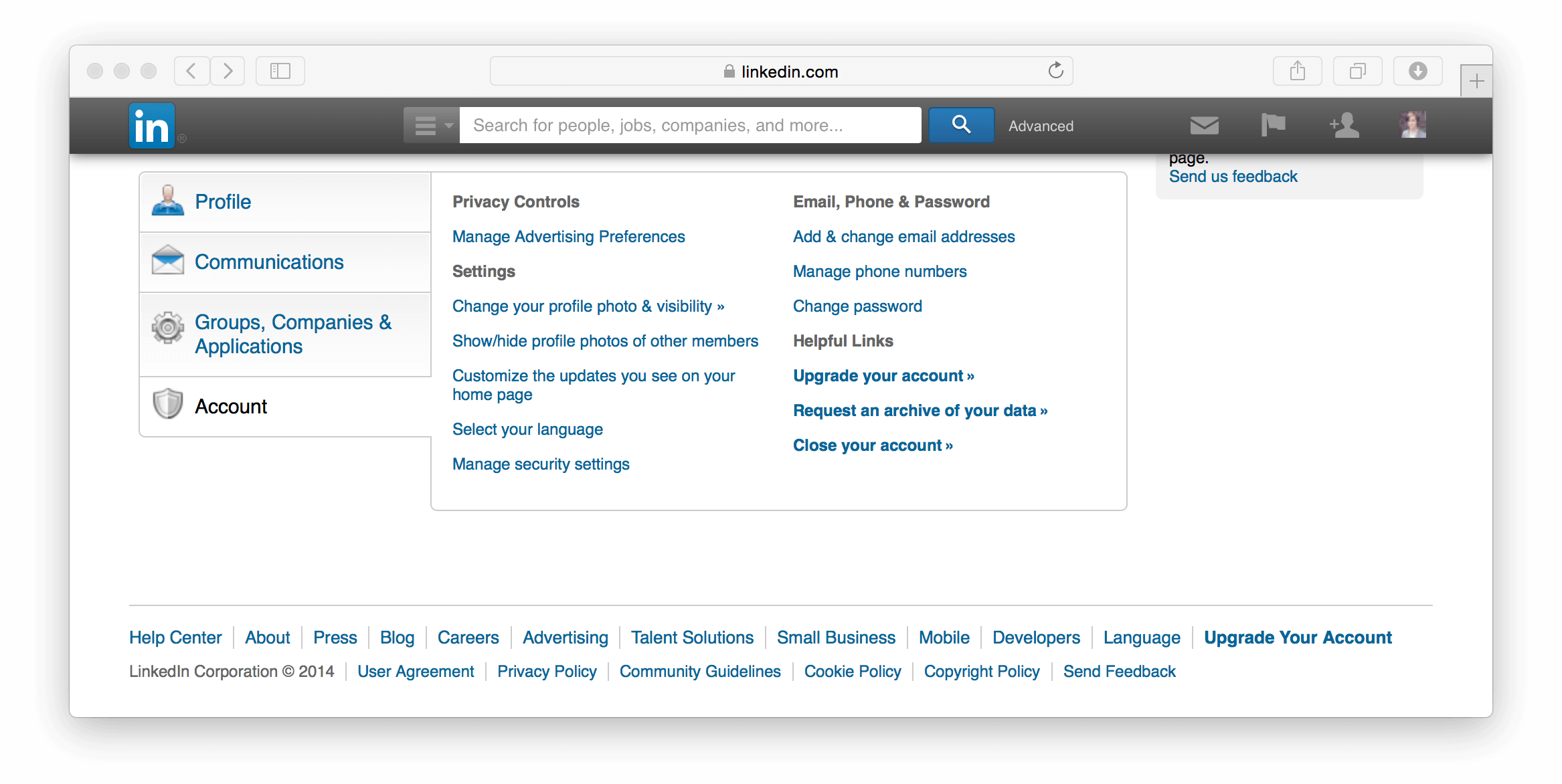This screenshot has width=1562, height=784.
Task: Open Press footer link
Action: tap(335, 638)
